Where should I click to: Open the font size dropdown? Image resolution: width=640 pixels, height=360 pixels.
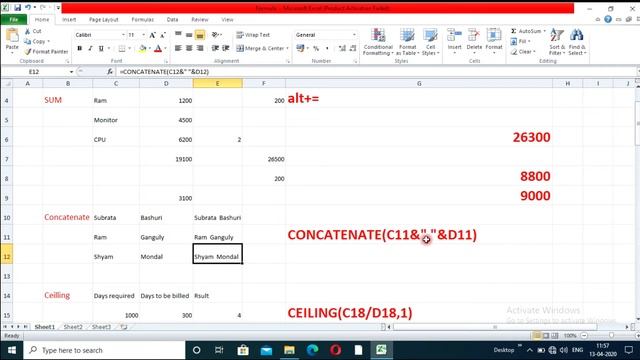(x=143, y=35)
